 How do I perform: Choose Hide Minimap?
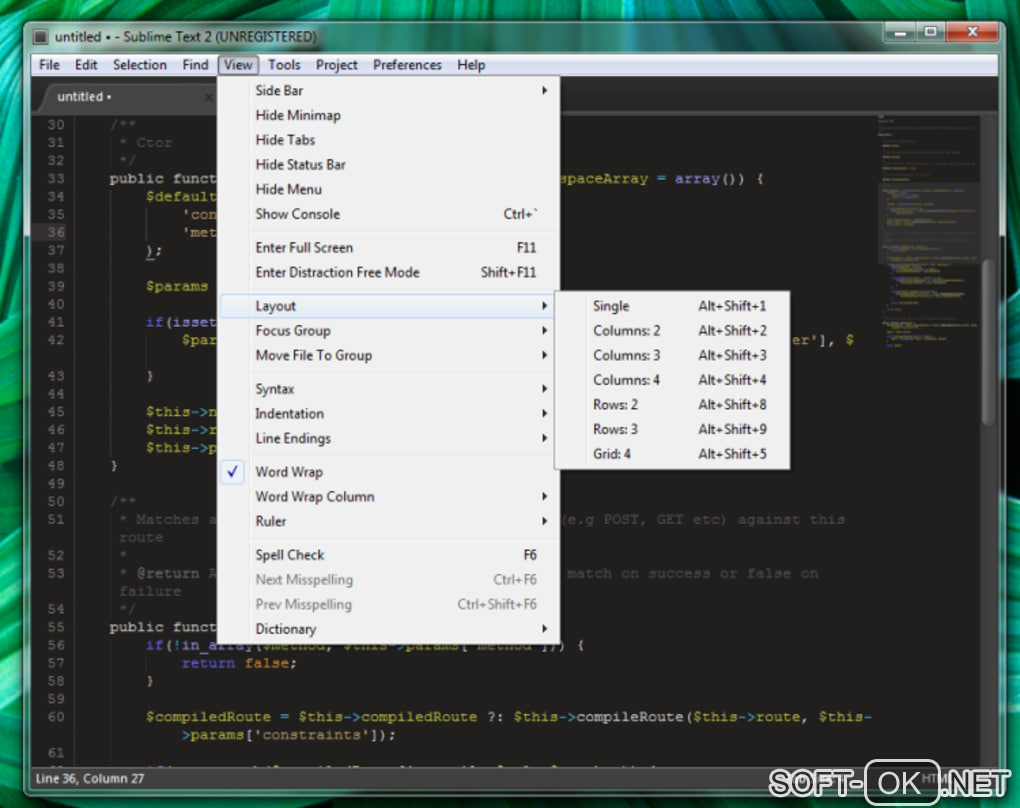coord(388,115)
